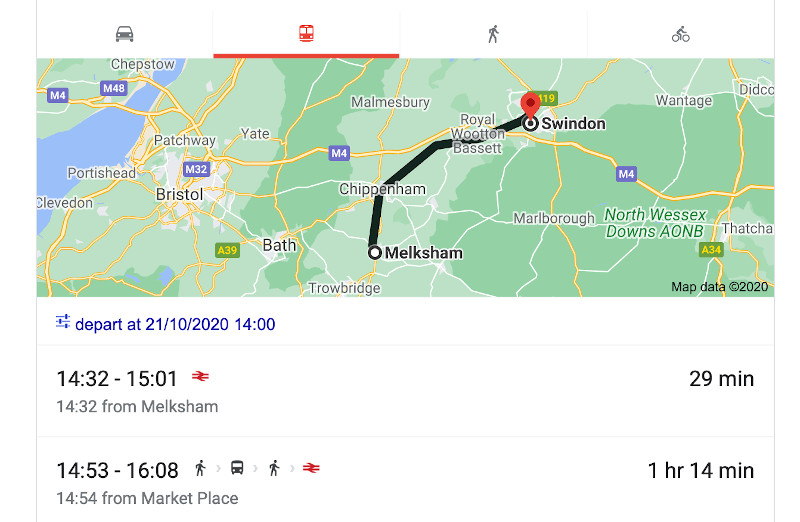This screenshot has width=800, height=522.
Task: Select the public transport tab
Action: point(306,34)
